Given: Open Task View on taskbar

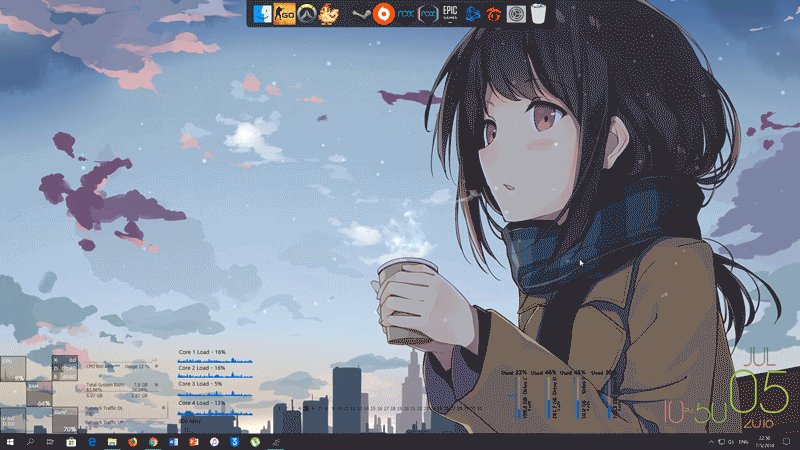Looking at the screenshot, I should click(x=50, y=442).
